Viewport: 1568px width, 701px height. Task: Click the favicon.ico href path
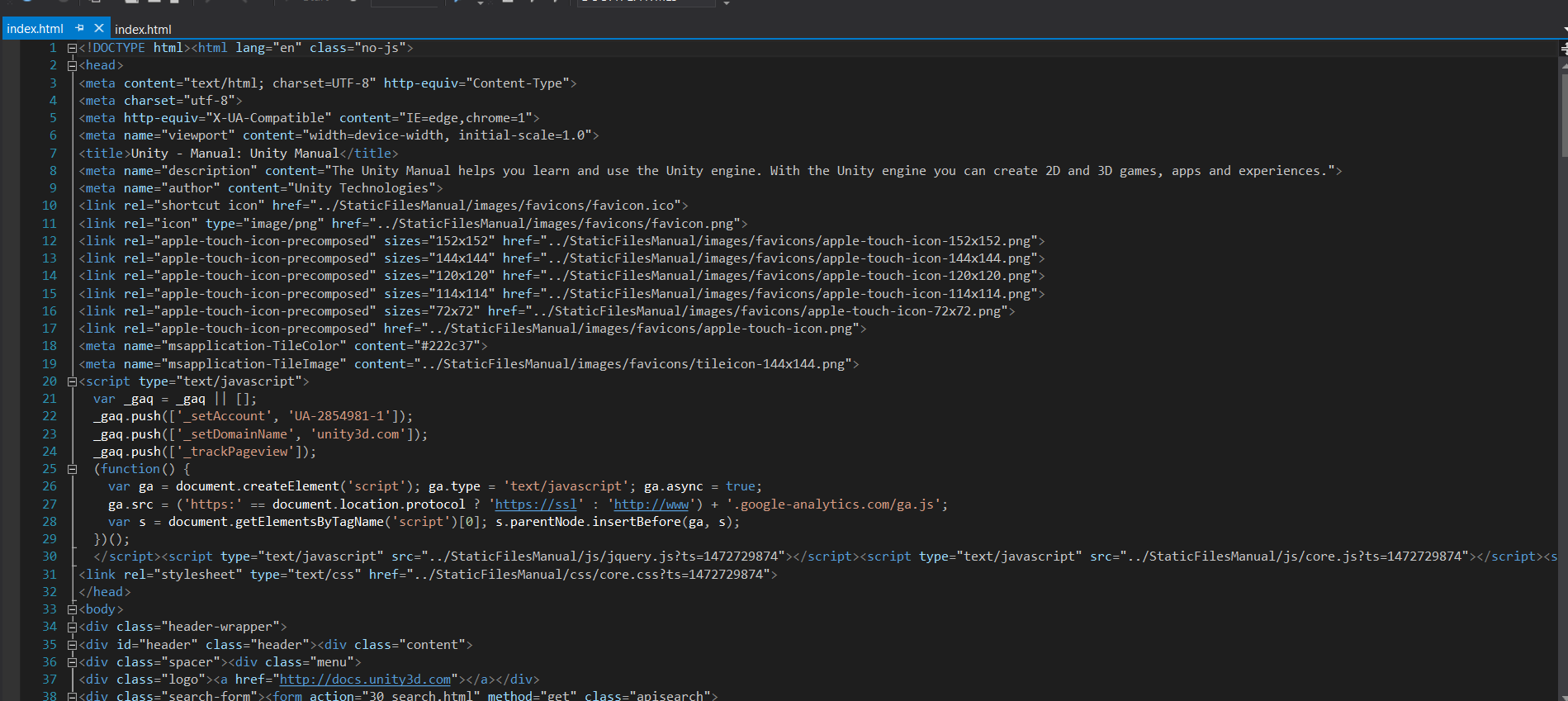click(x=495, y=206)
